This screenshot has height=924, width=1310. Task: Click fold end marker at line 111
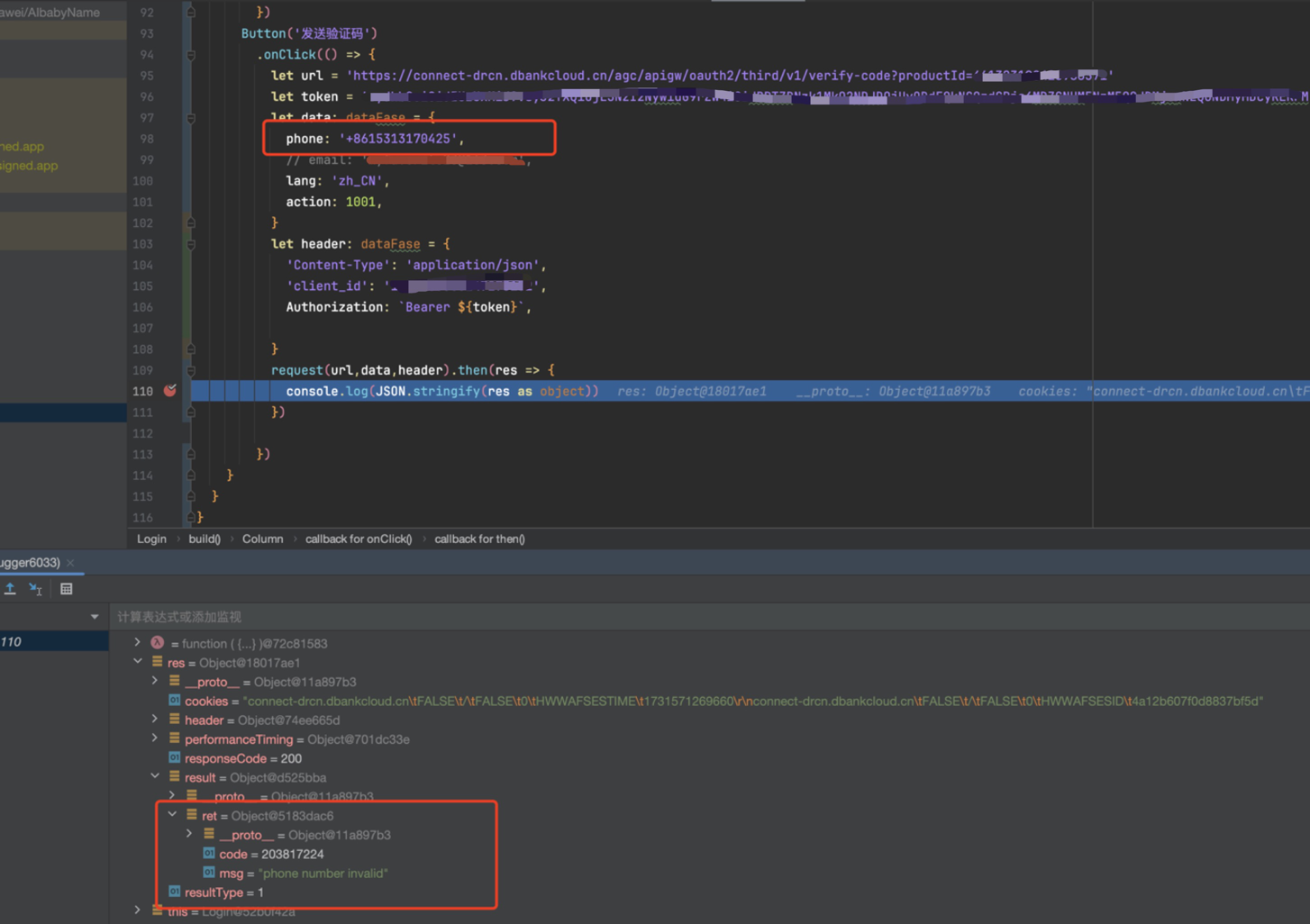pos(190,412)
